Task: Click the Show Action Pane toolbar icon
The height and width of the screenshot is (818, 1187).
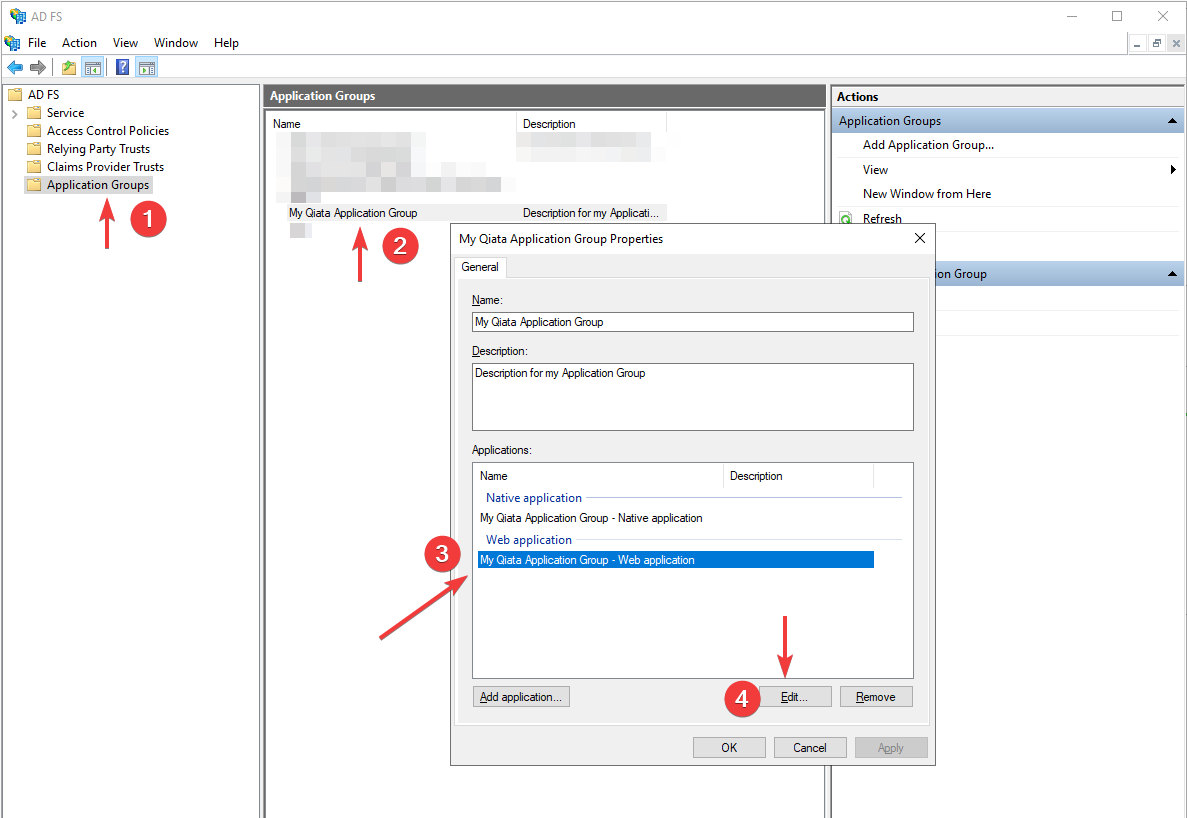Action: (146, 67)
